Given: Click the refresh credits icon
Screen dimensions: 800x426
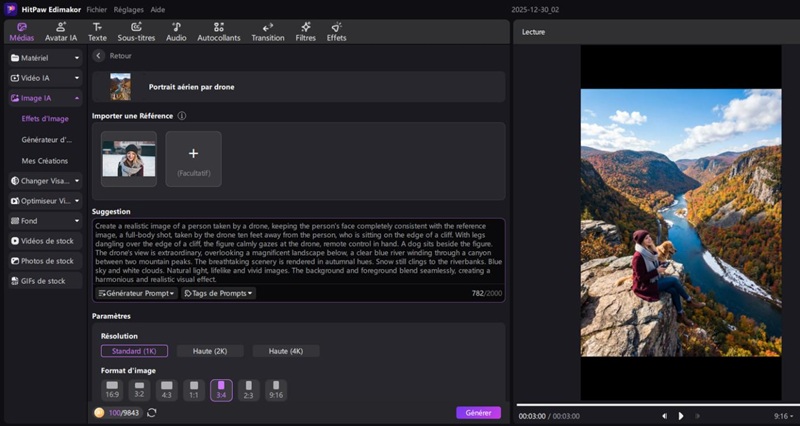Looking at the screenshot, I should [151, 412].
